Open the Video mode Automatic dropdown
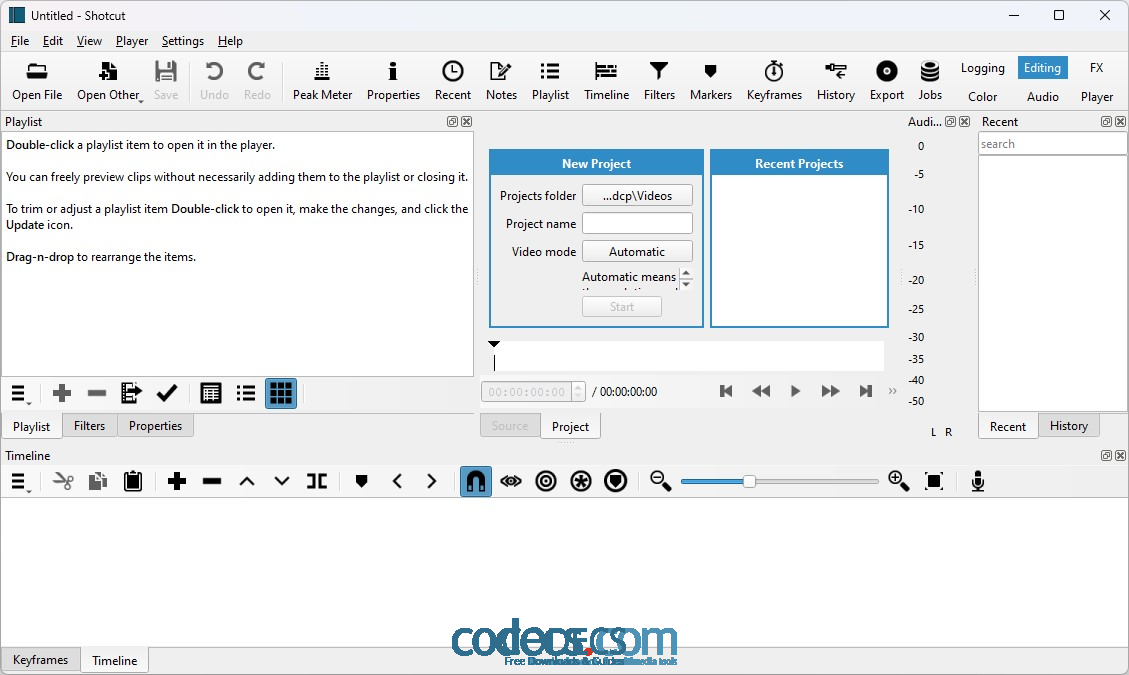Screen dimensions: 1129x675 (637, 251)
